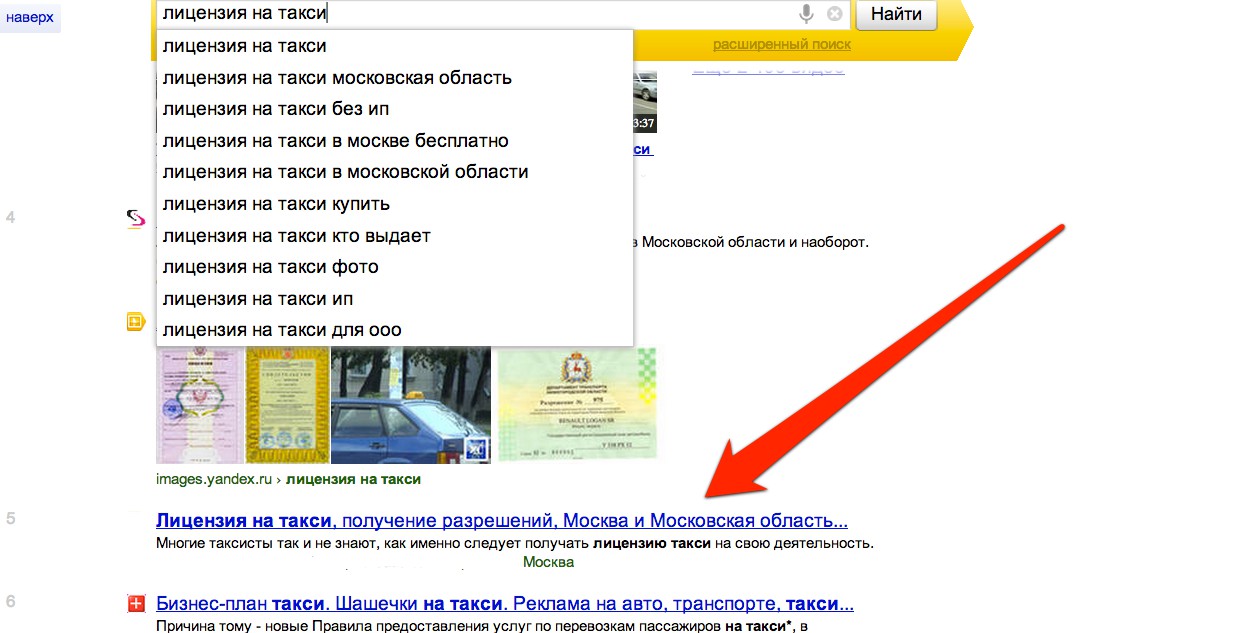Choose suggestion лицензия на такси в москве бесплатно
1258x633 pixels.
pos(395,141)
